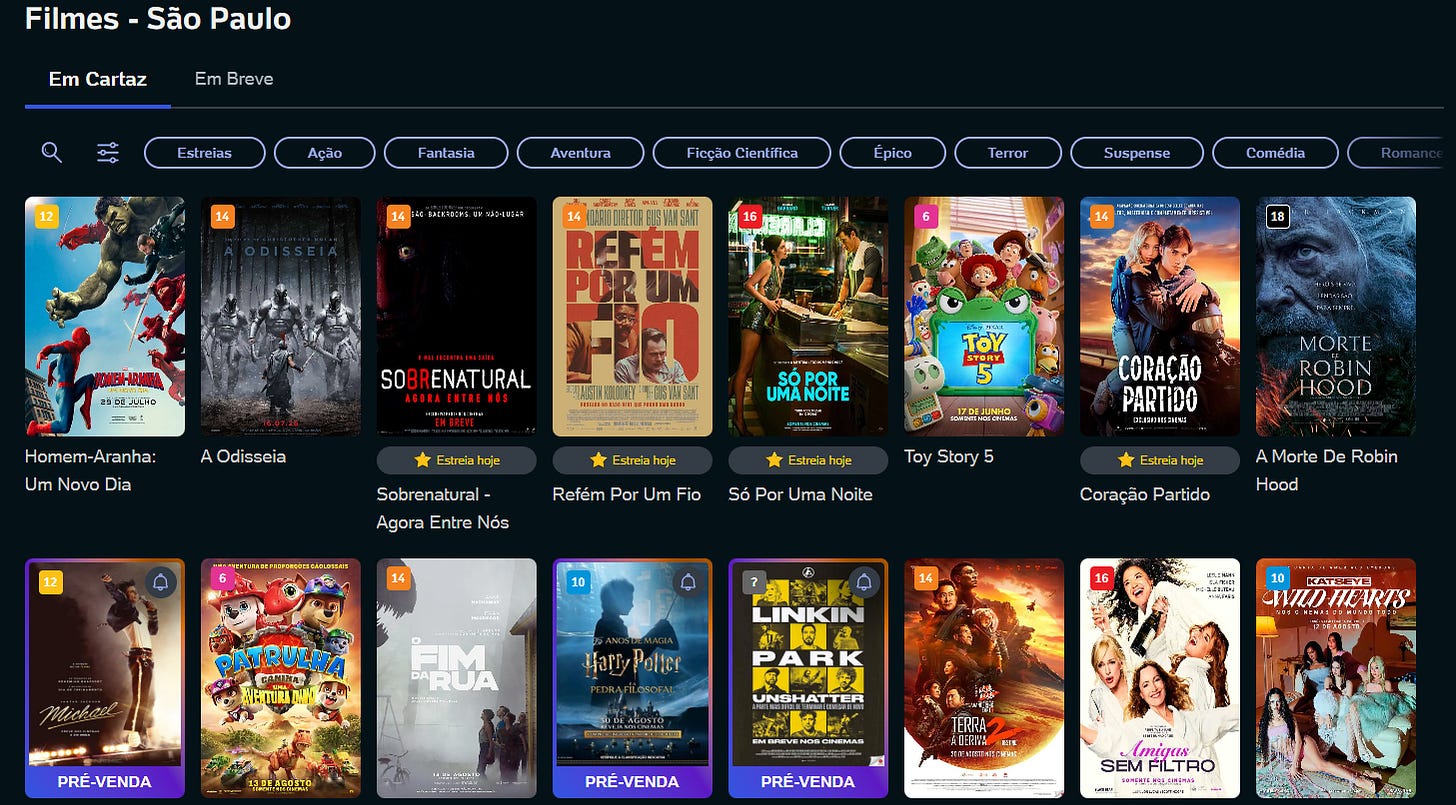Open the Só Por Uma Noite poster
1456x805 pixels.
[809, 316]
